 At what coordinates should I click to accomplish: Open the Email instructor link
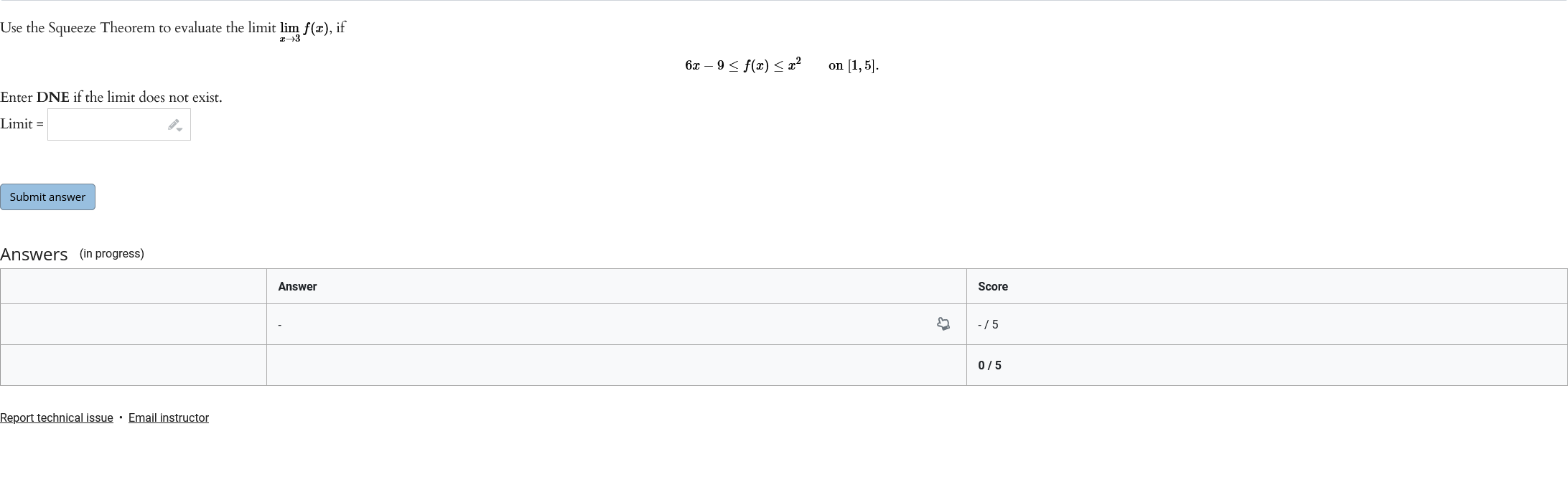pos(168,417)
